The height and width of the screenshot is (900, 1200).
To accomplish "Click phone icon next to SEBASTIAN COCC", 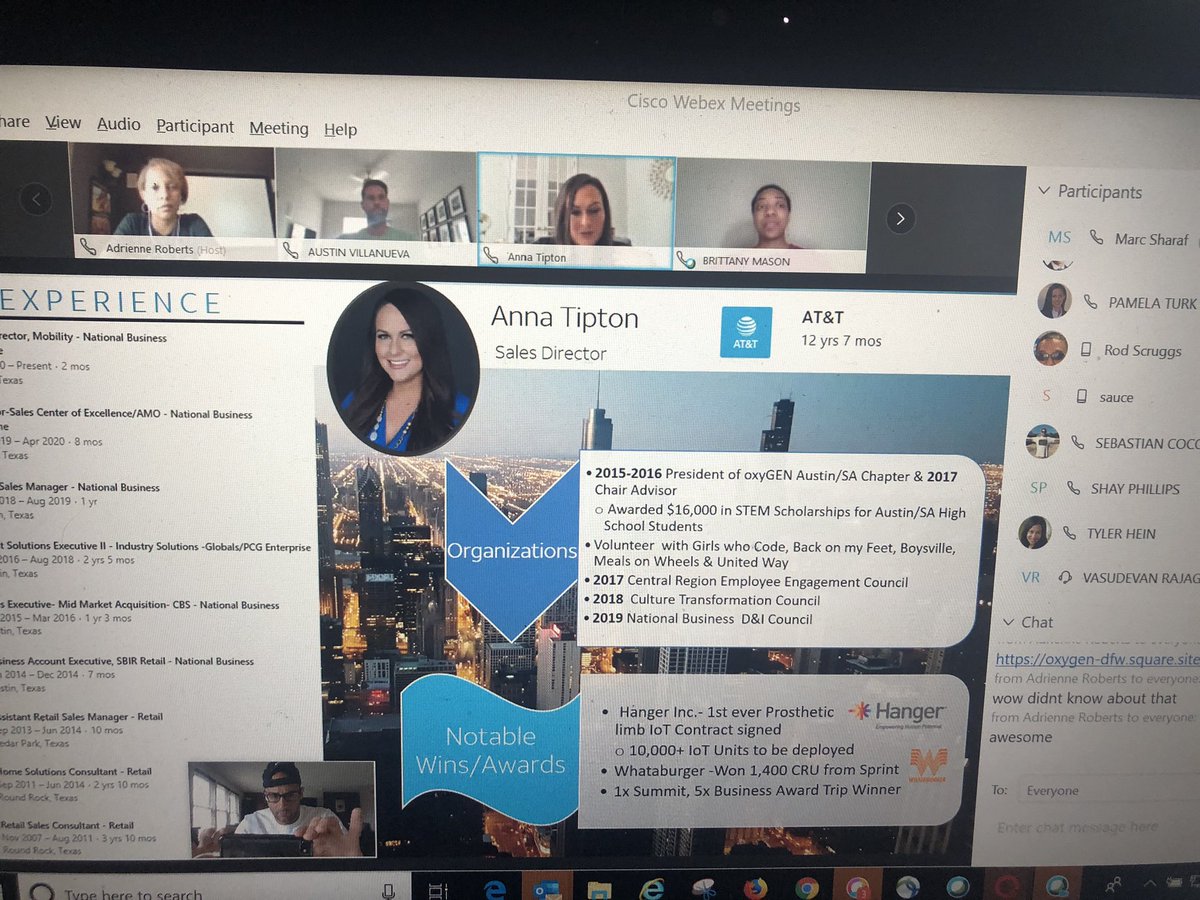I will click(x=1077, y=441).
